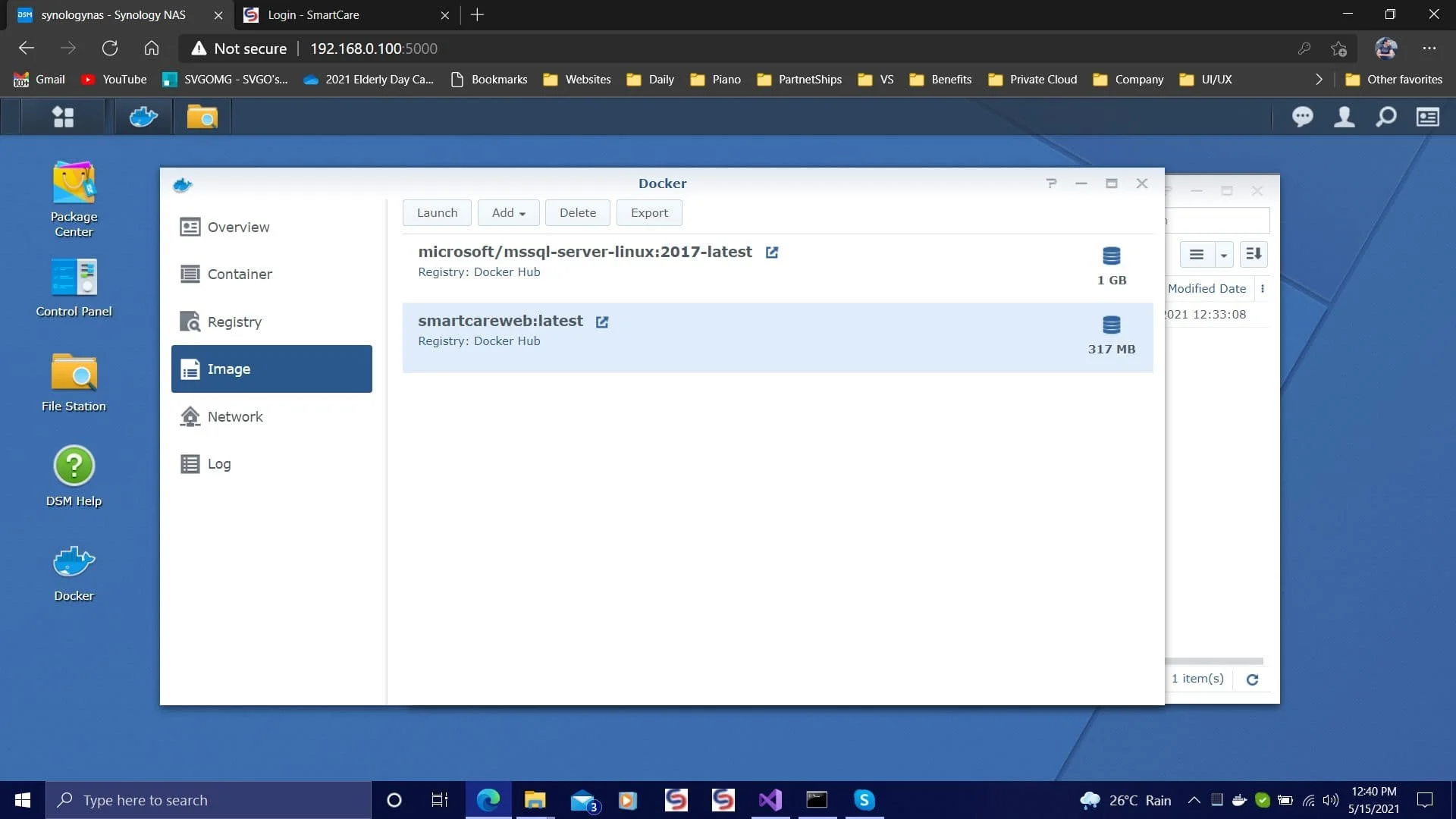
Task: Show hidden system tray icons
Action: point(1194,800)
